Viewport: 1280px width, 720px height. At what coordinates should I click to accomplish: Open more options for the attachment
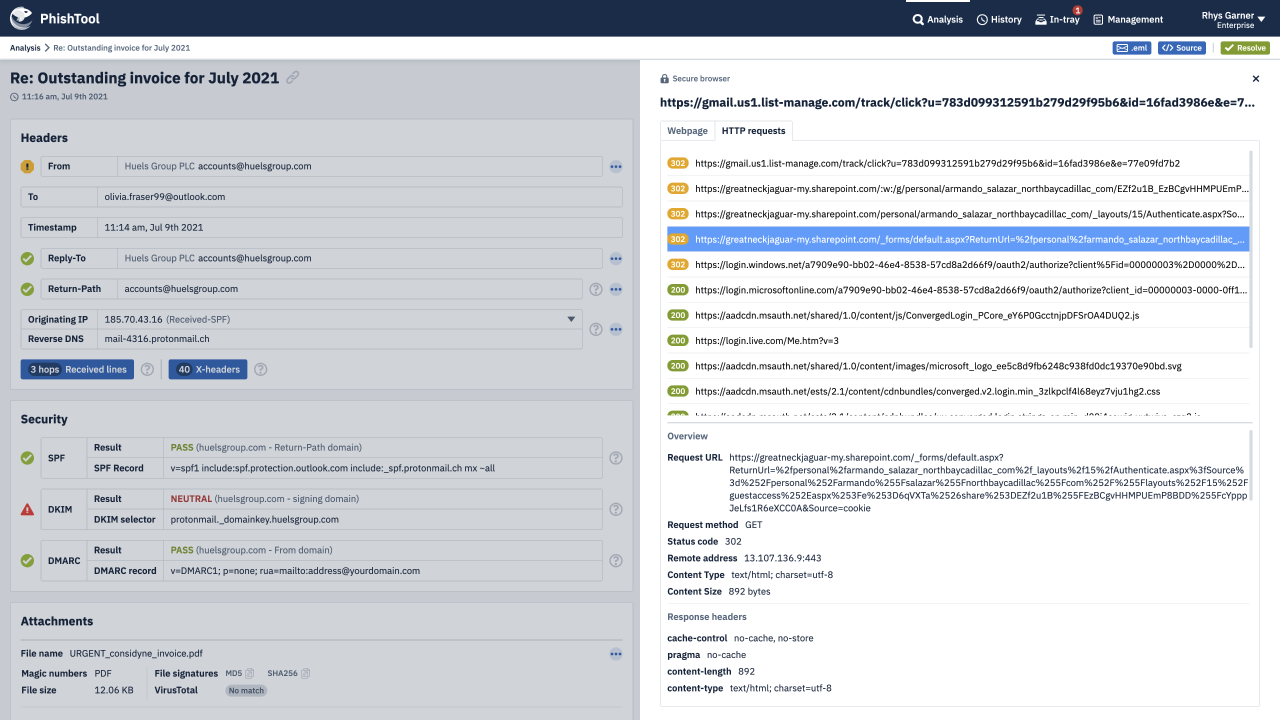pos(616,654)
